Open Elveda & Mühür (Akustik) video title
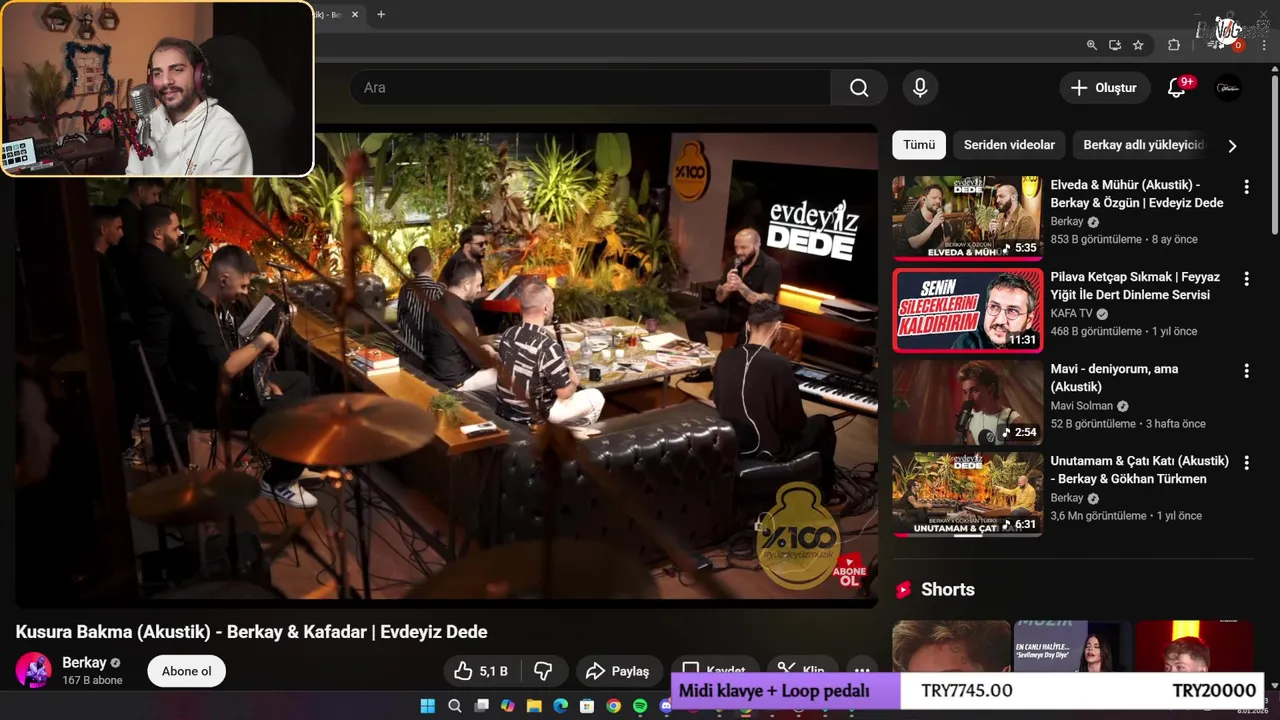 coord(1137,194)
